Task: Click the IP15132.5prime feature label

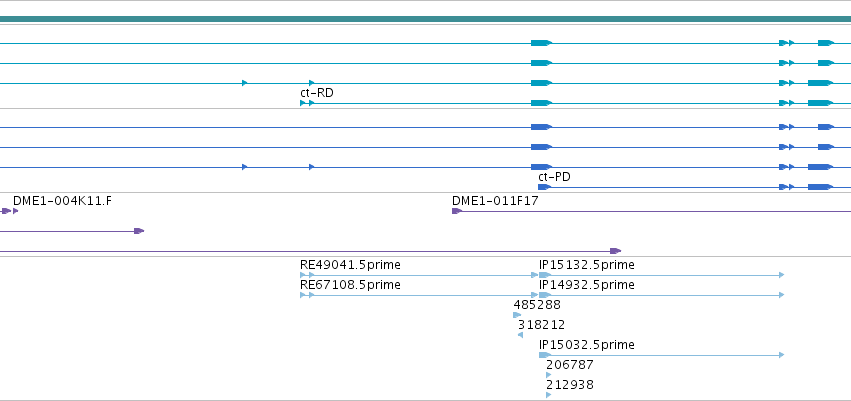Action: tap(587, 265)
